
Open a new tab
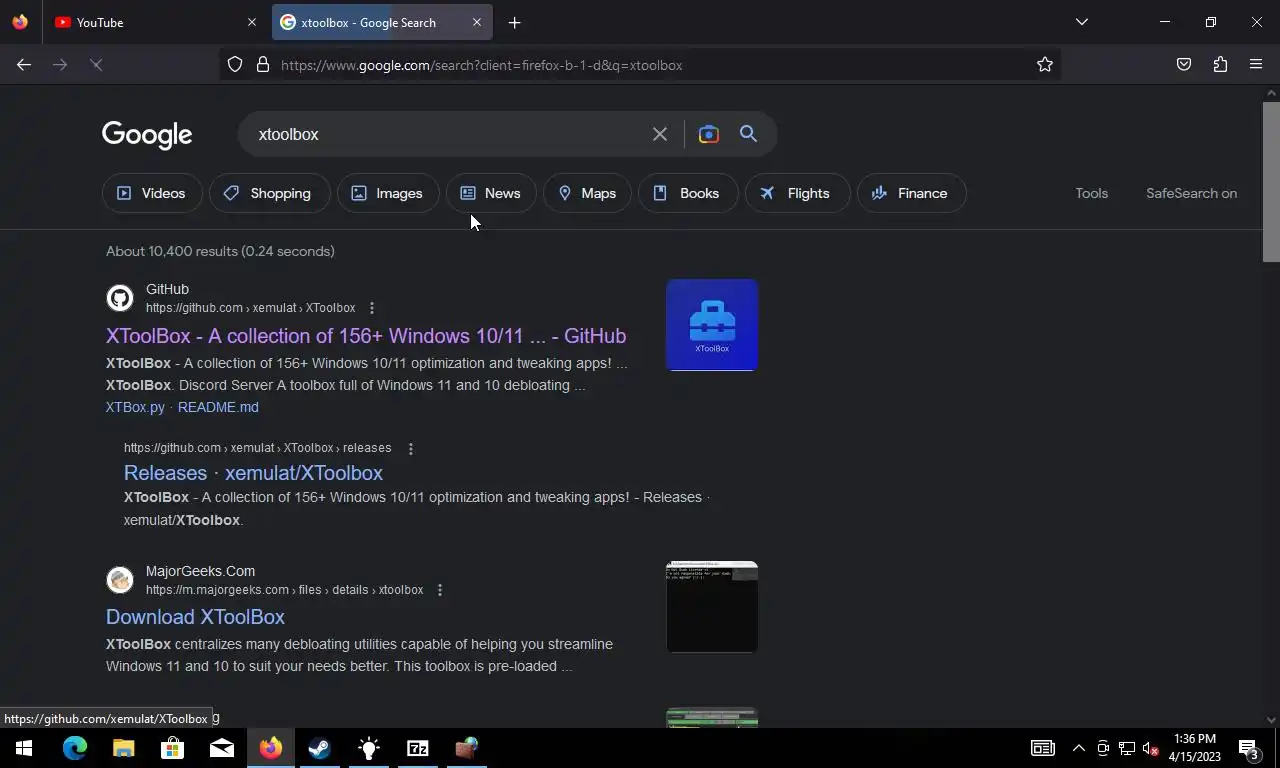point(514,22)
